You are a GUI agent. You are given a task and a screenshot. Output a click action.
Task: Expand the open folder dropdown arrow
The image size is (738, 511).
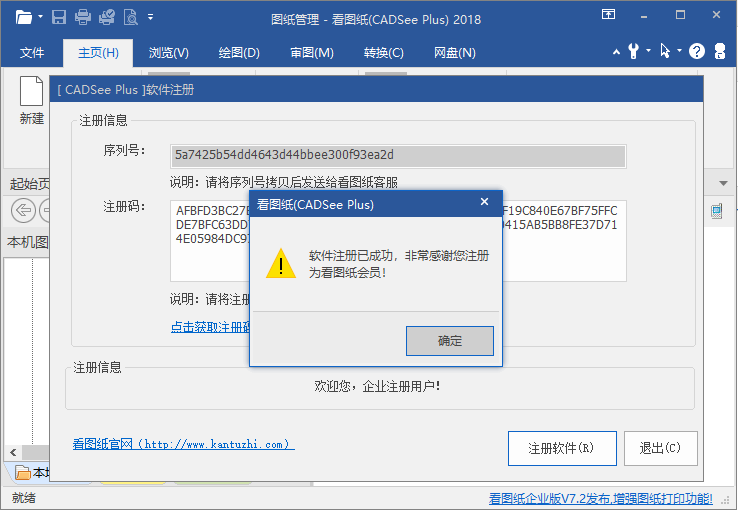(x=40, y=17)
